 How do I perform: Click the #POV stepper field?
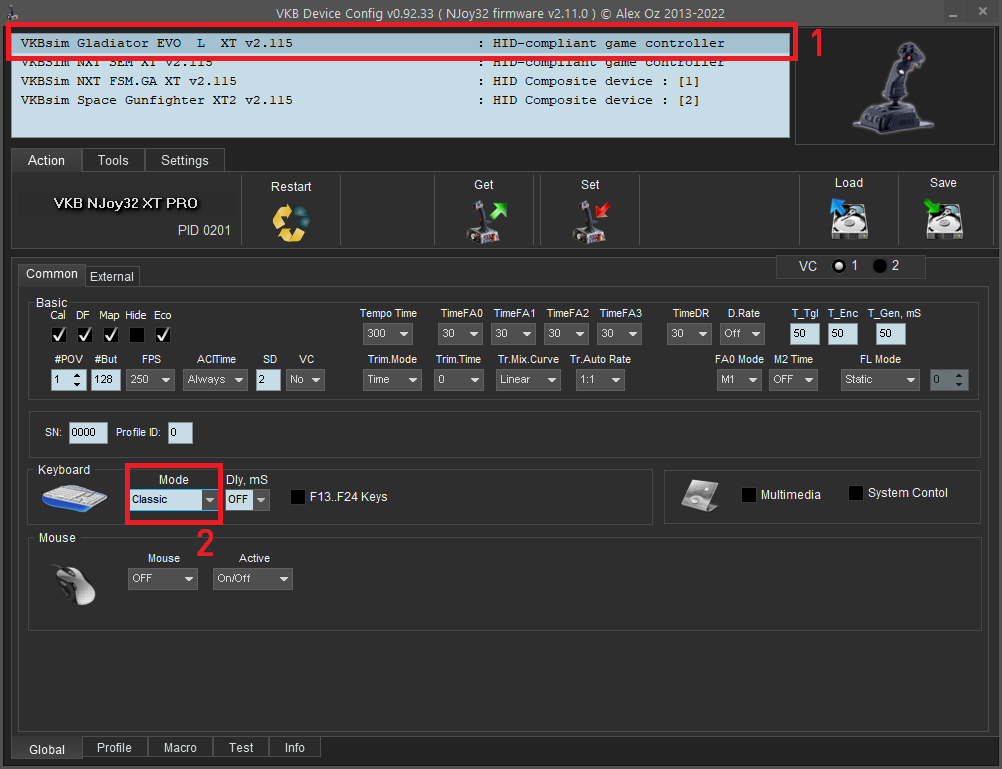click(68, 380)
